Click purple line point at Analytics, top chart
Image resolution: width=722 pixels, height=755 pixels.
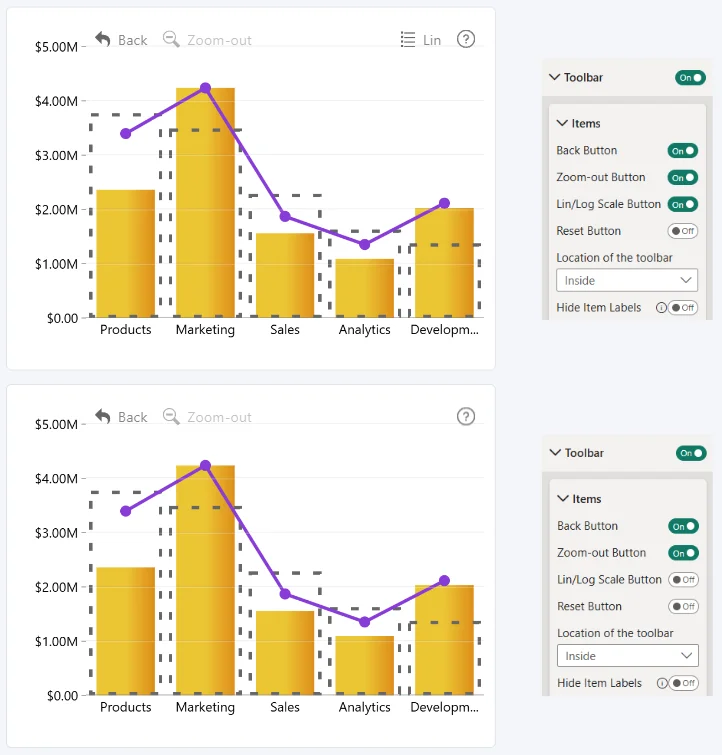point(365,245)
